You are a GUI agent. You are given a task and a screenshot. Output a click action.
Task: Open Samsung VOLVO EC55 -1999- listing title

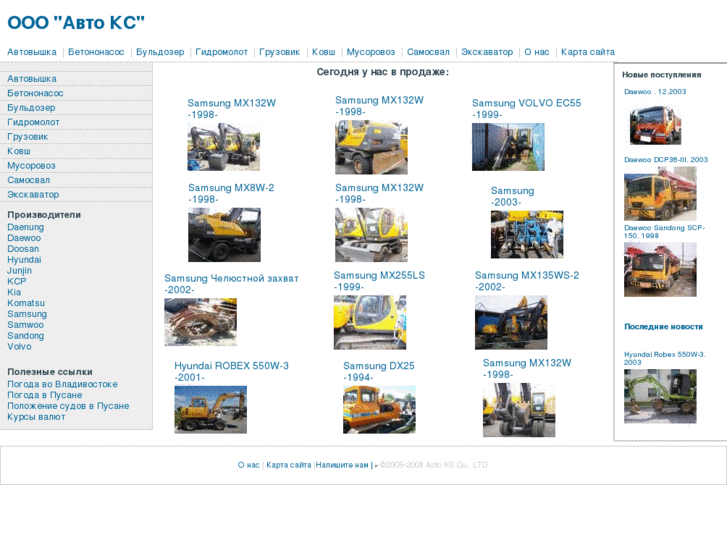[x=526, y=109]
